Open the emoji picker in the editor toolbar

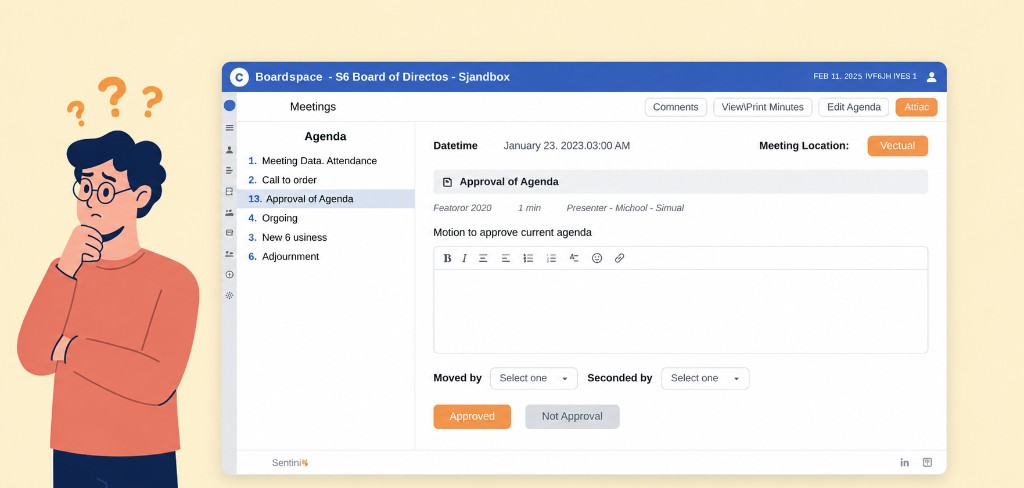tap(597, 258)
